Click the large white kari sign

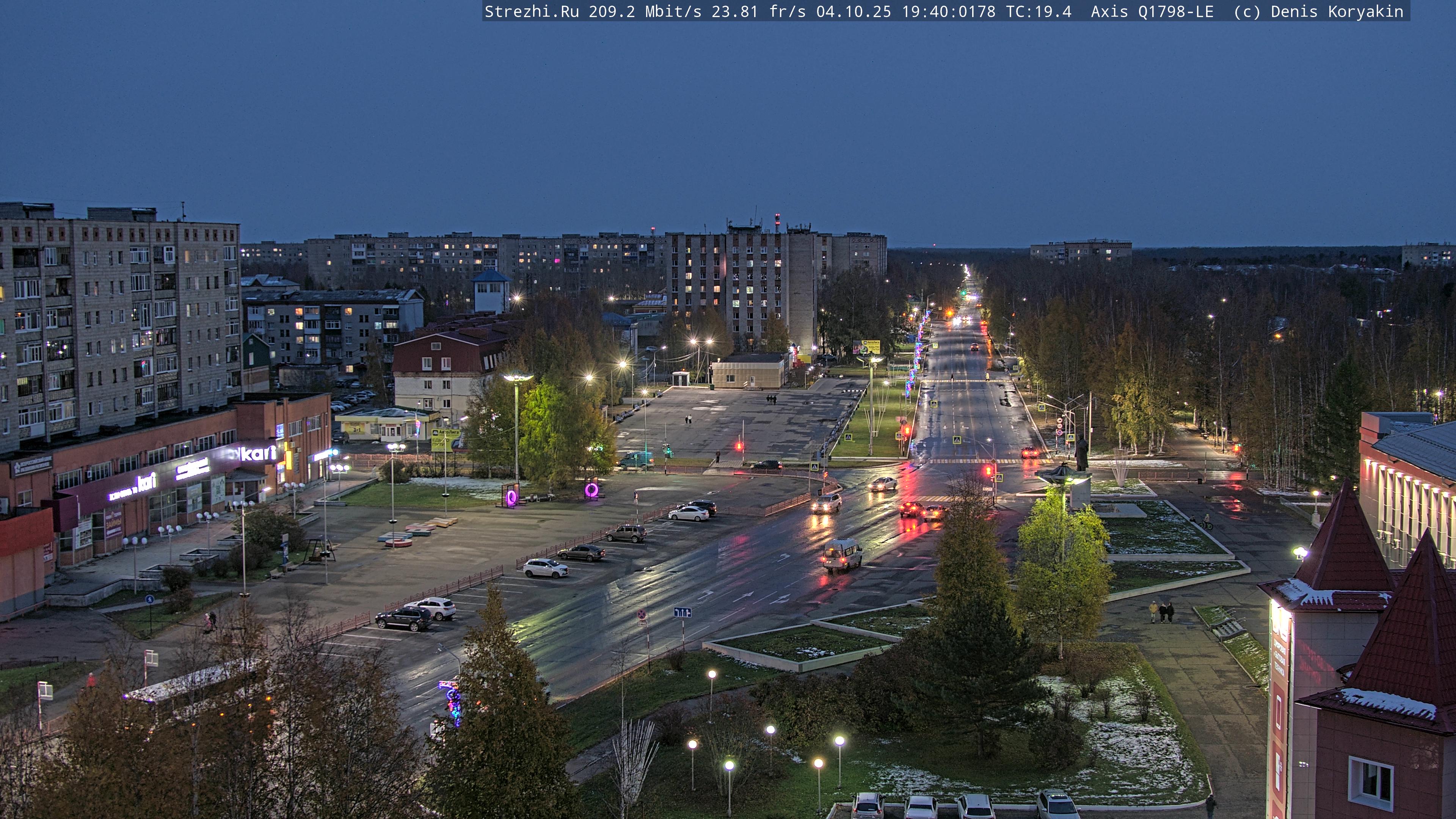[x=257, y=453]
